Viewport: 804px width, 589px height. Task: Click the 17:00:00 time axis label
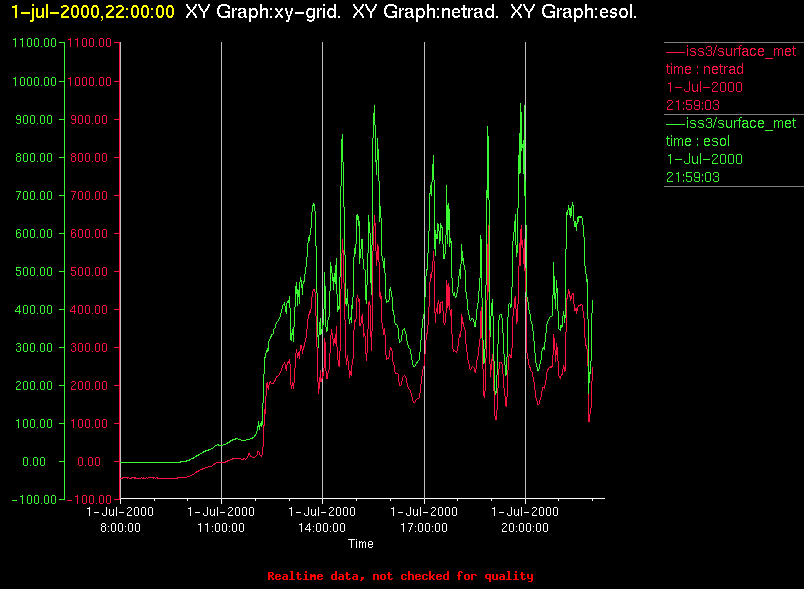424,527
